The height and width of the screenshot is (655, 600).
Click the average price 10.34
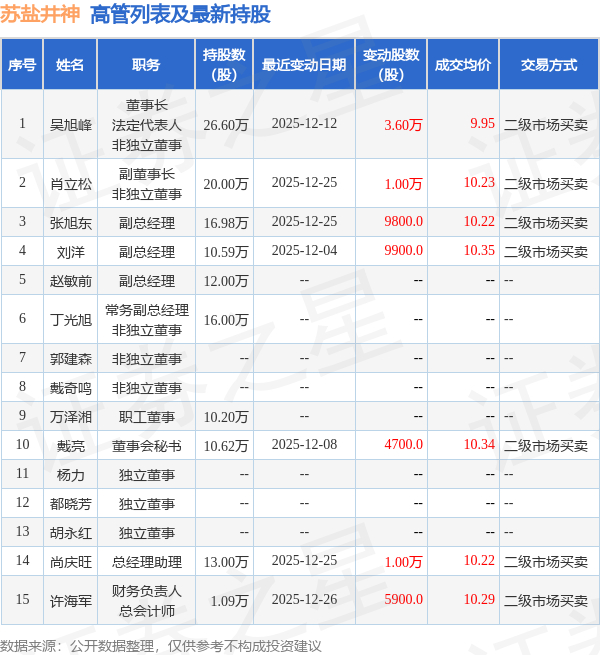pyautogui.click(x=479, y=444)
